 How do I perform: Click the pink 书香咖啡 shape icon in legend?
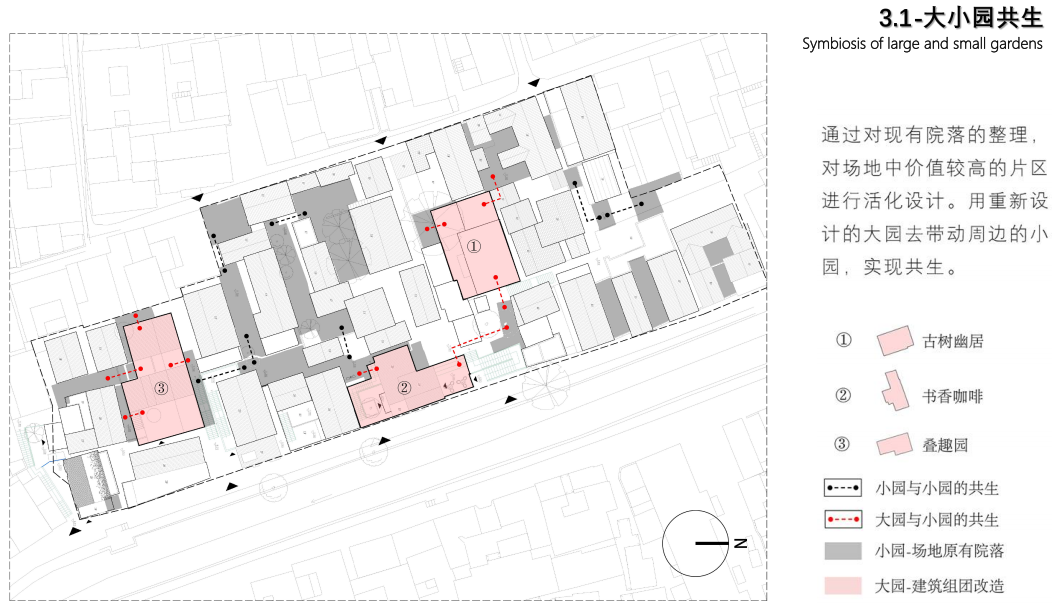click(x=895, y=391)
